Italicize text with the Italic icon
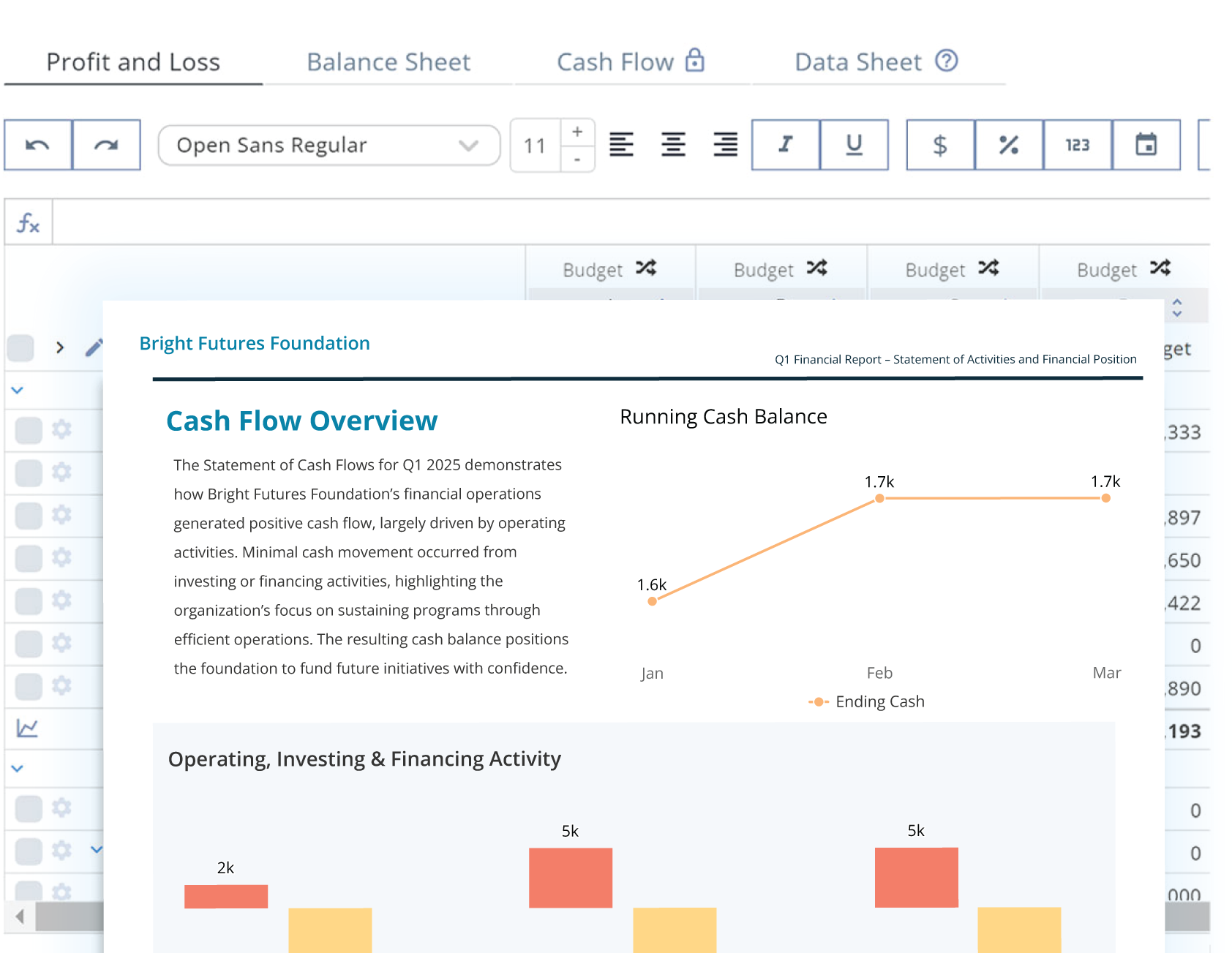 785,145
